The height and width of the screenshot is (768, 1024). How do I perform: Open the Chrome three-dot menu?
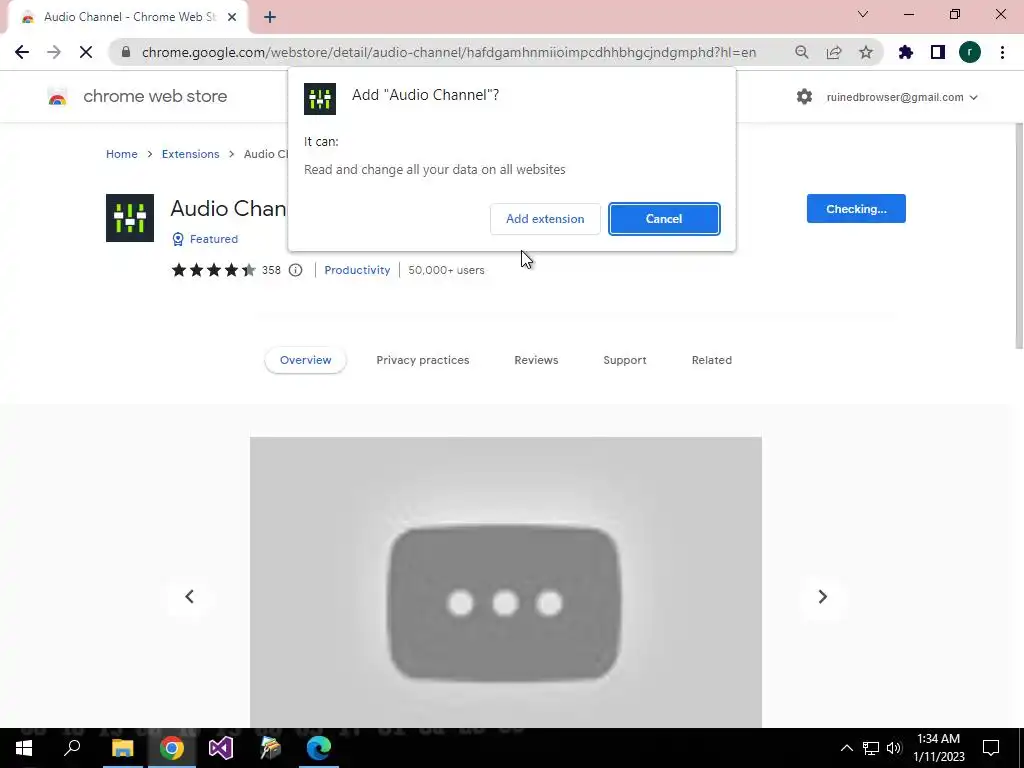tap(1002, 52)
